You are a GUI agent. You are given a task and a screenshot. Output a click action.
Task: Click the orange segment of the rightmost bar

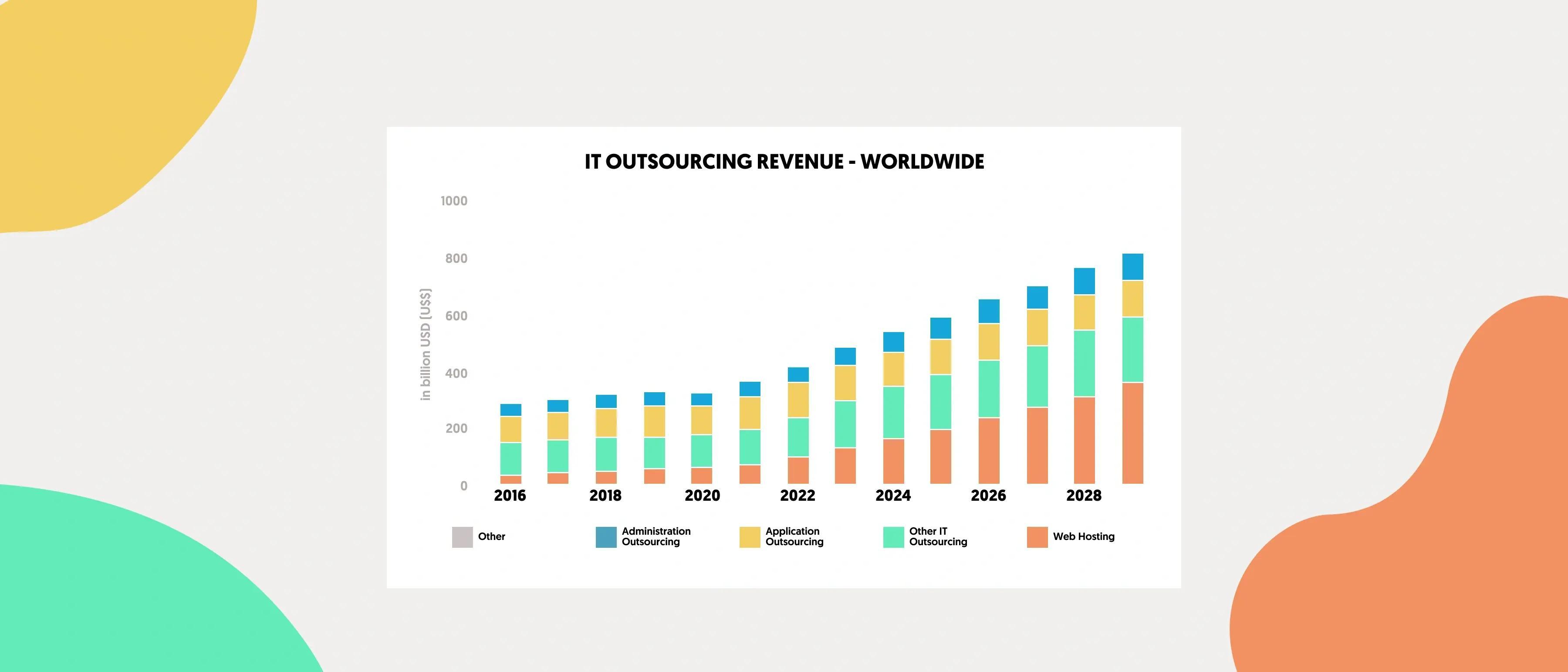1132,433
